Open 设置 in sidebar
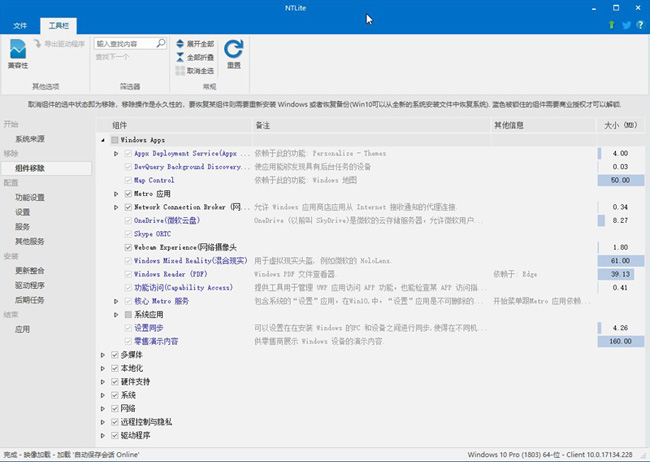This screenshot has height=462, width=650. [22, 212]
